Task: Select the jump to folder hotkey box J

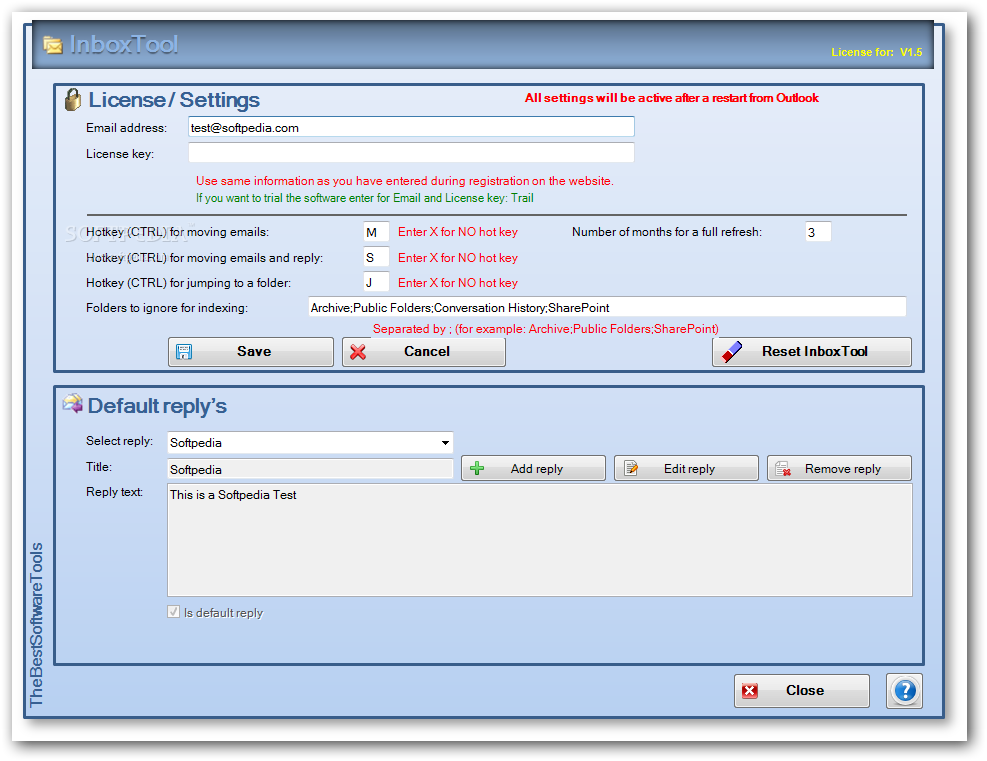Action: 376,283
